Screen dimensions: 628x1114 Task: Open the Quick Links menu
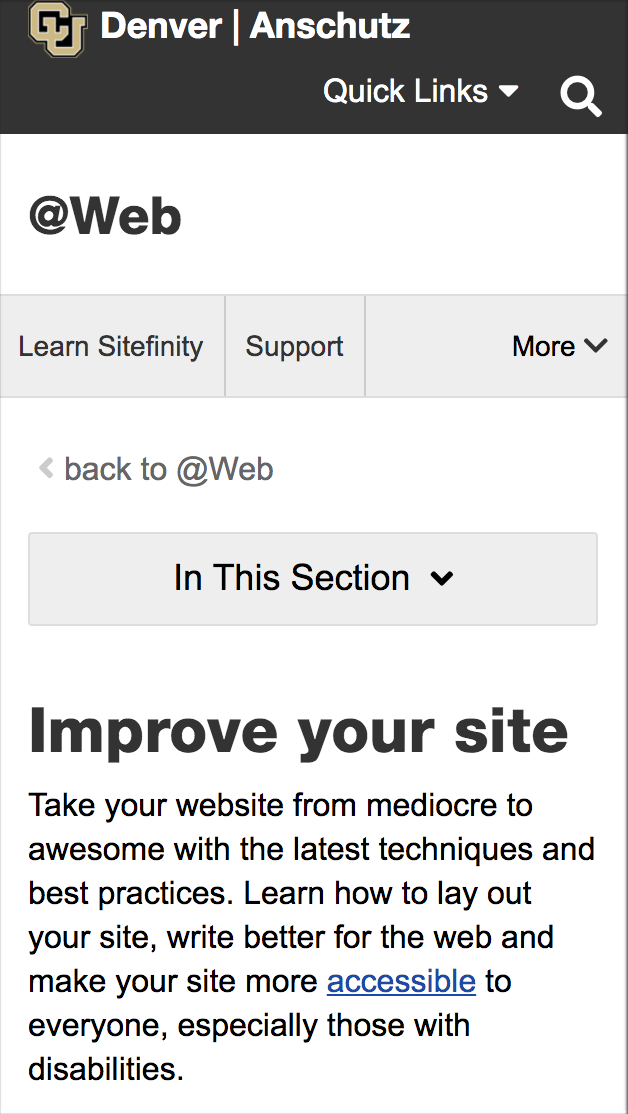(x=404, y=90)
